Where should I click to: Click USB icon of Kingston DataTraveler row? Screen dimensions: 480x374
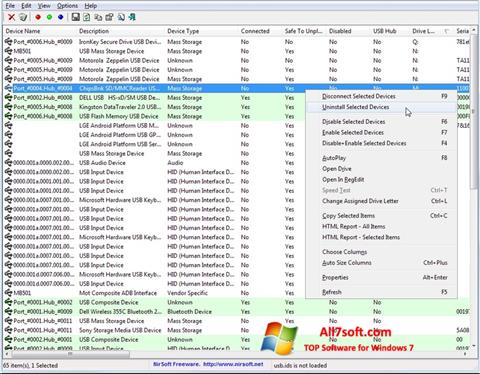click(x=9, y=107)
